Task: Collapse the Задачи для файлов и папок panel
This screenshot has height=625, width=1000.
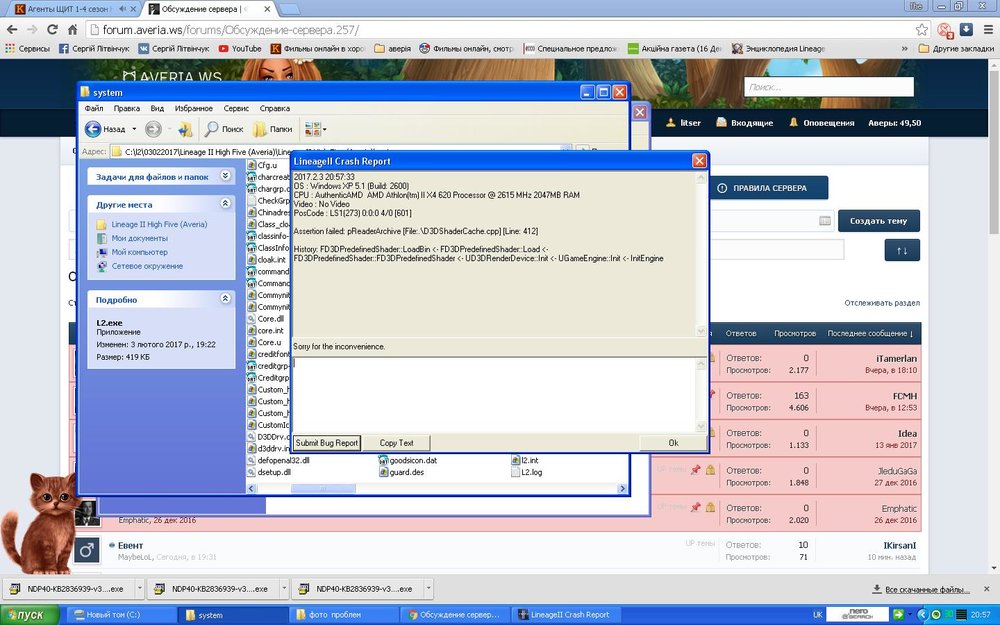Action: tap(225, 176)
